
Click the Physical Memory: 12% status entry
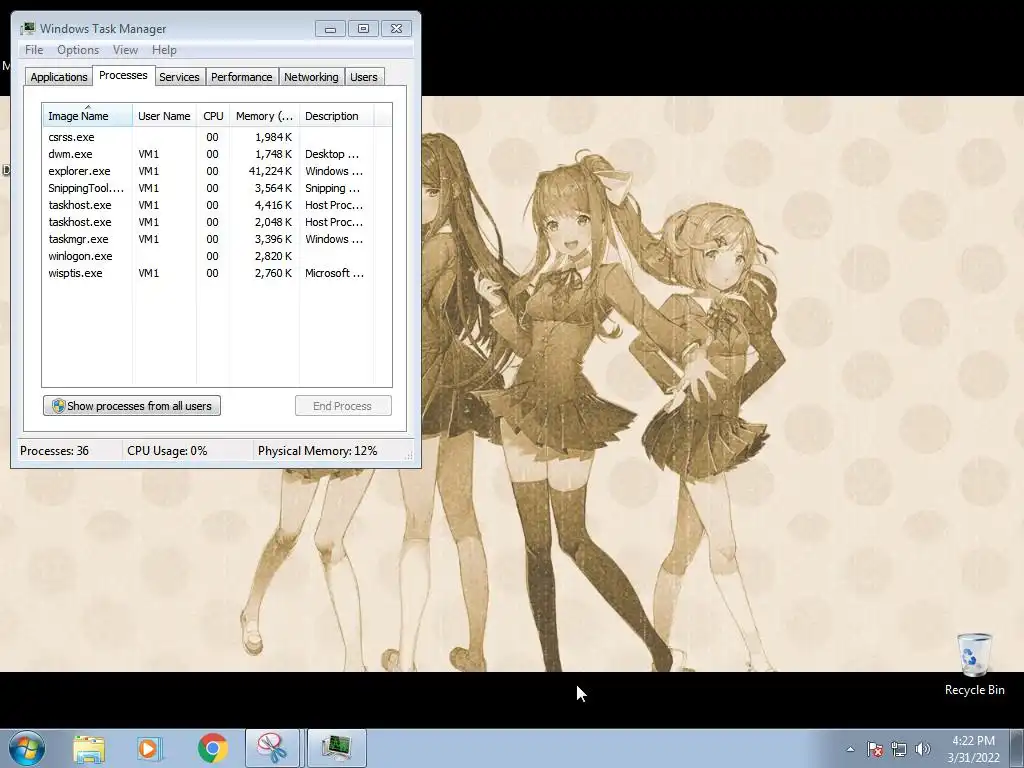[317, 451]
